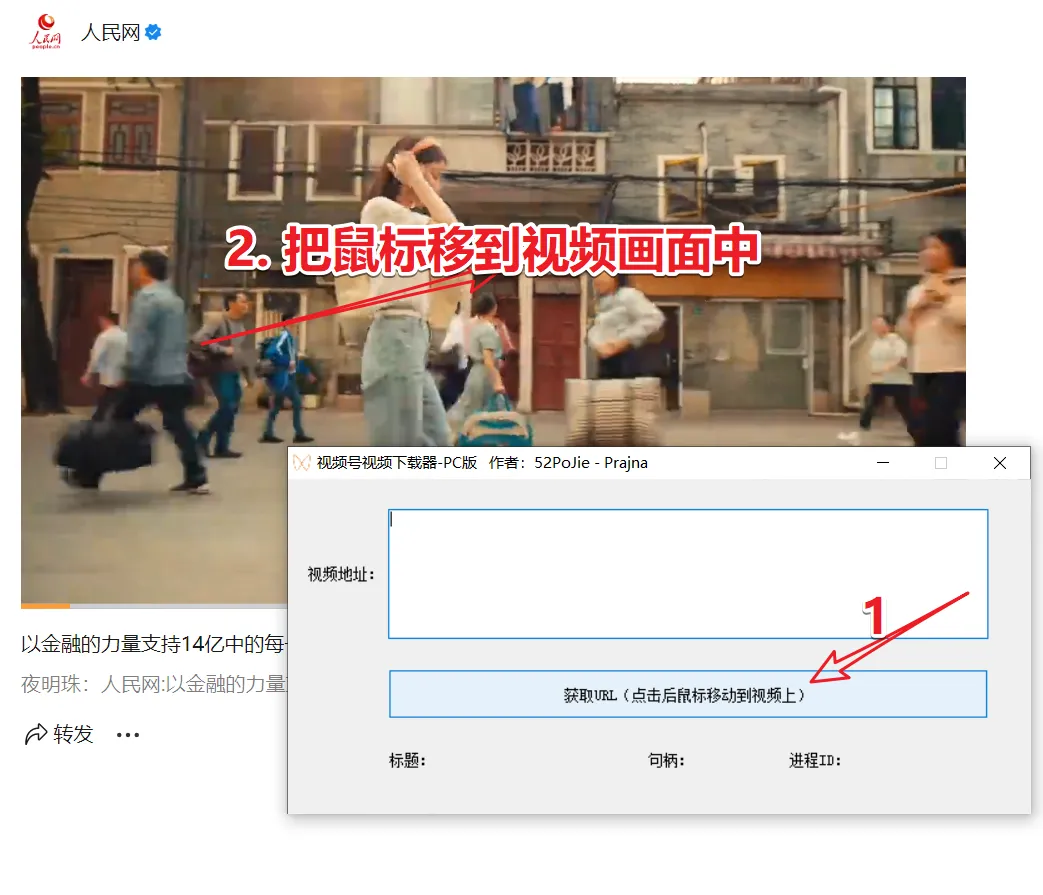Open the three-dot more options menu
The width and height of the screenshot is (1043, 895).
coord(128,735)
